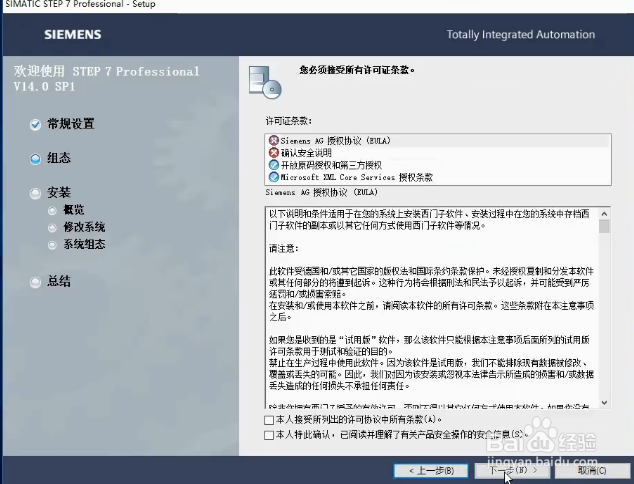Click the grey step indicator for 安装
The width and height of the screenshot is (634, 484).
[x=36, y=194]
